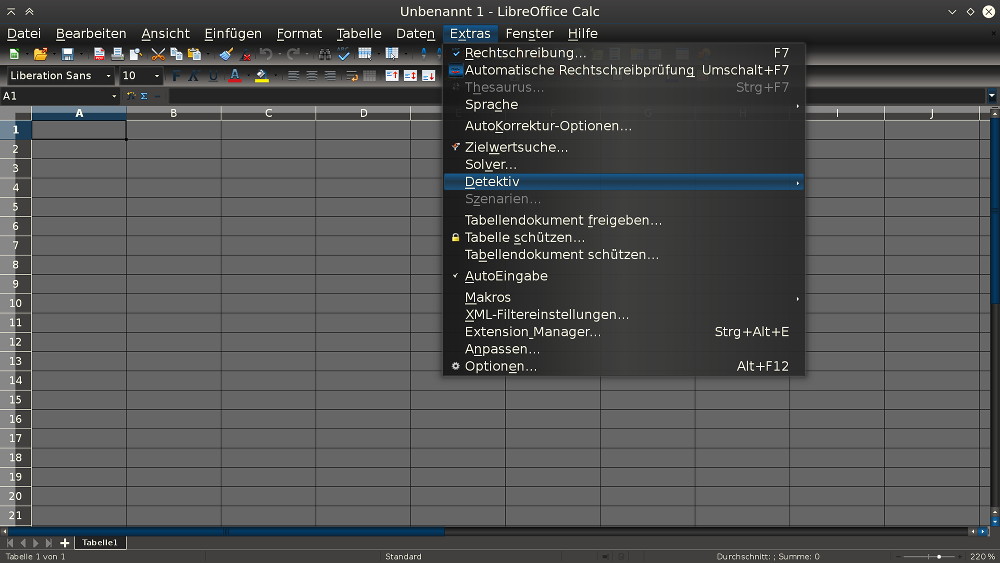Center cell content horizontally
This screenshot has width=1000, height=563.
pos(312,76)
